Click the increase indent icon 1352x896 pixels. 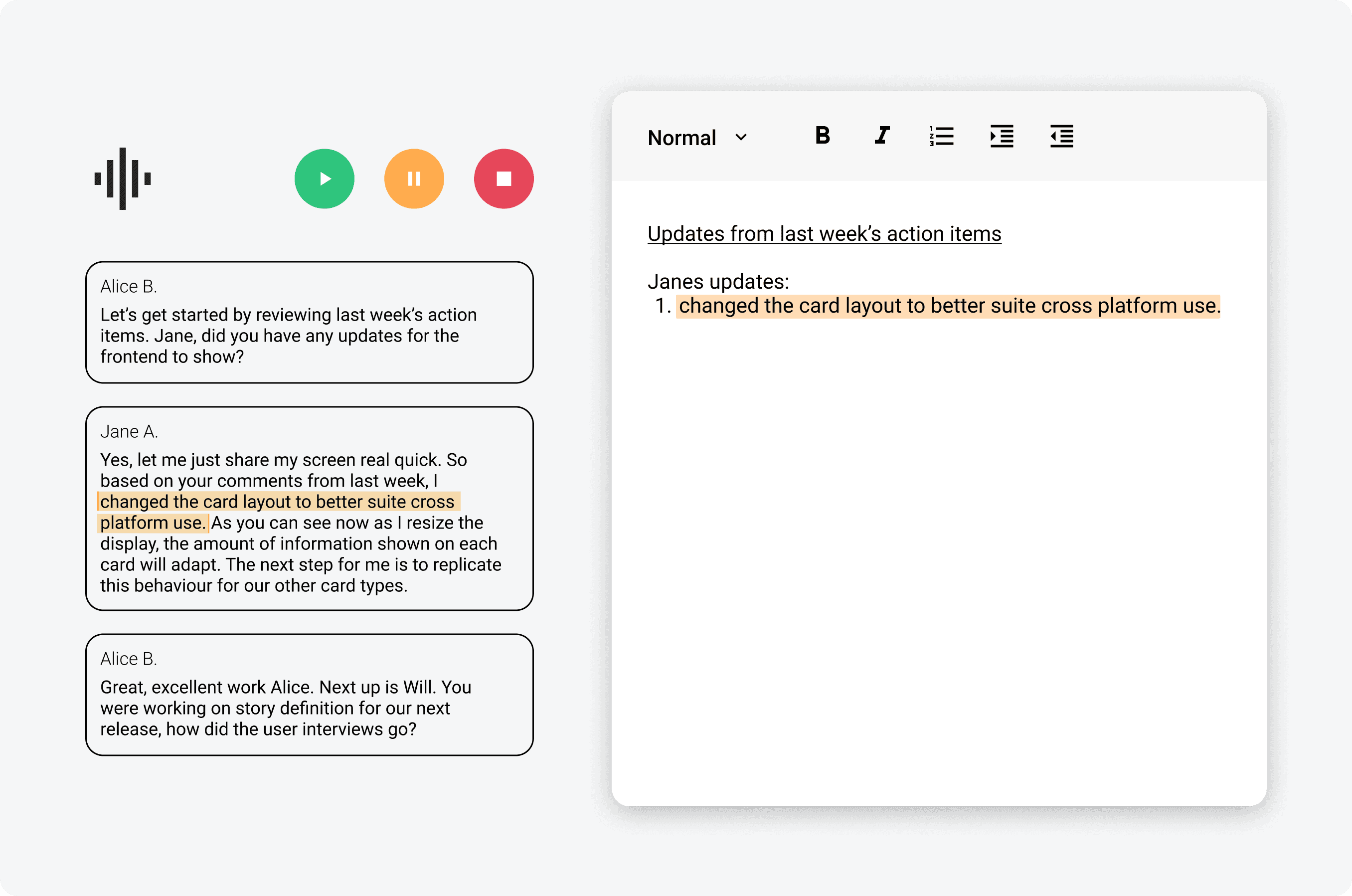click(x=1001, y=135)
